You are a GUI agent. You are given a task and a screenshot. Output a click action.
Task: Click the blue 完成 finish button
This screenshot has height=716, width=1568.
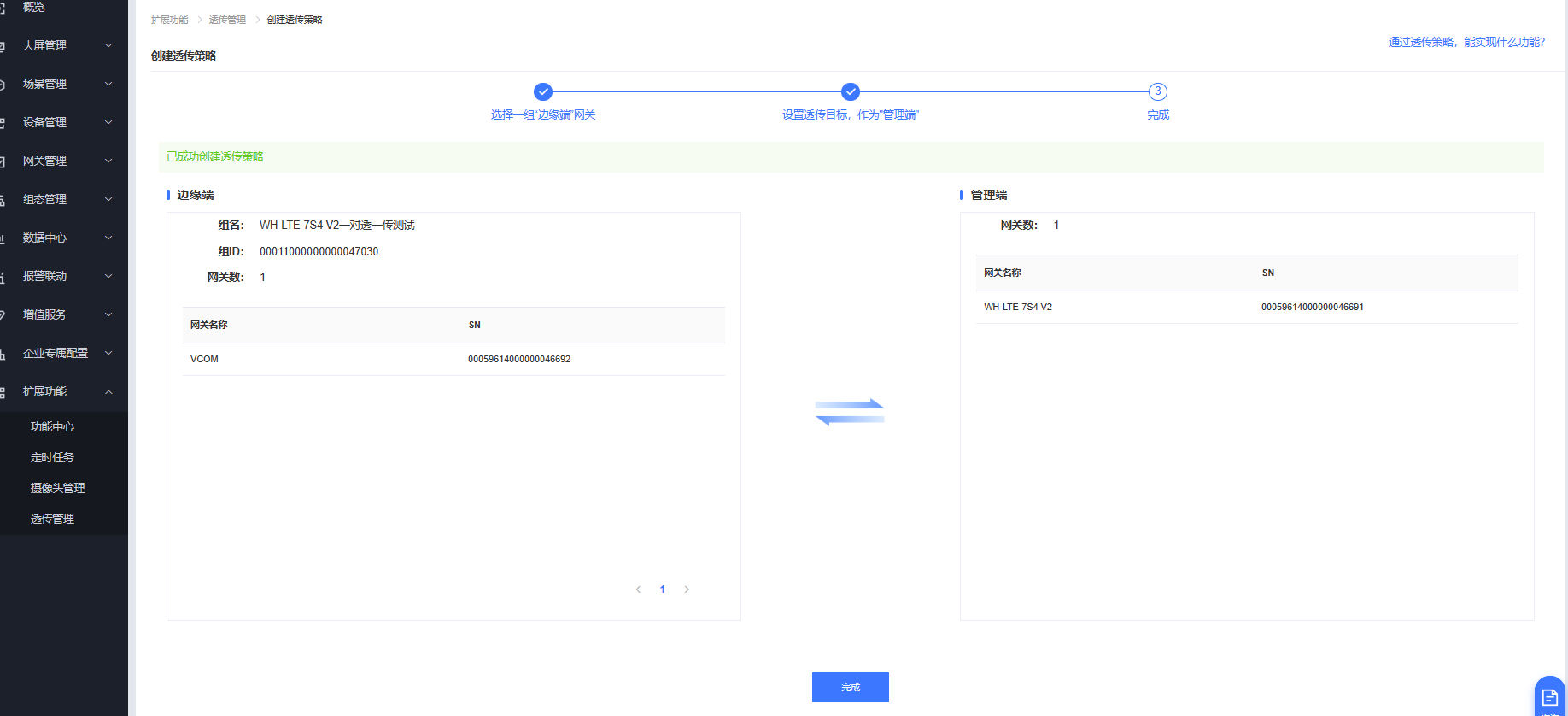point(850,687)
